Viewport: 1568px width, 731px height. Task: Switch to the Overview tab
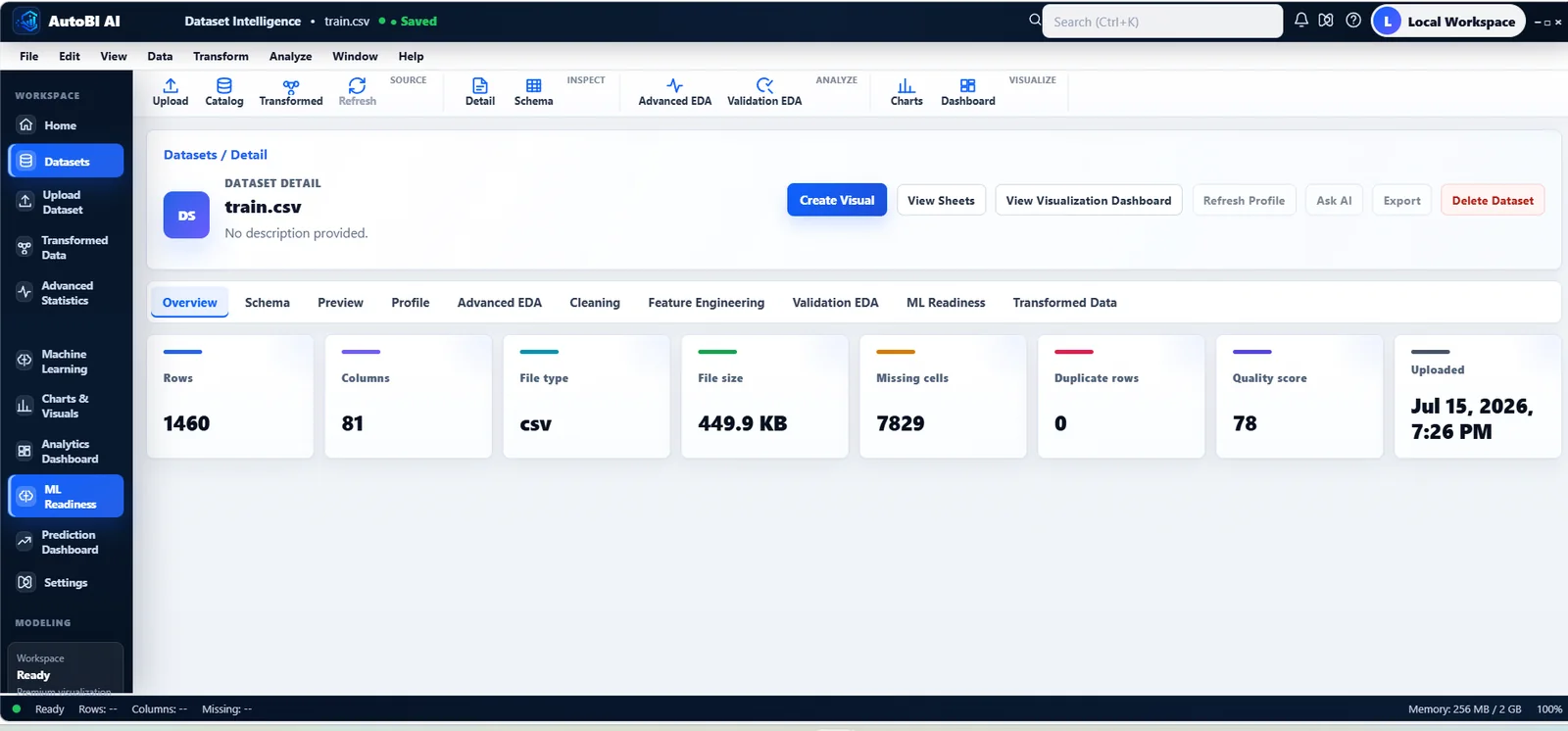coord(190,303)
